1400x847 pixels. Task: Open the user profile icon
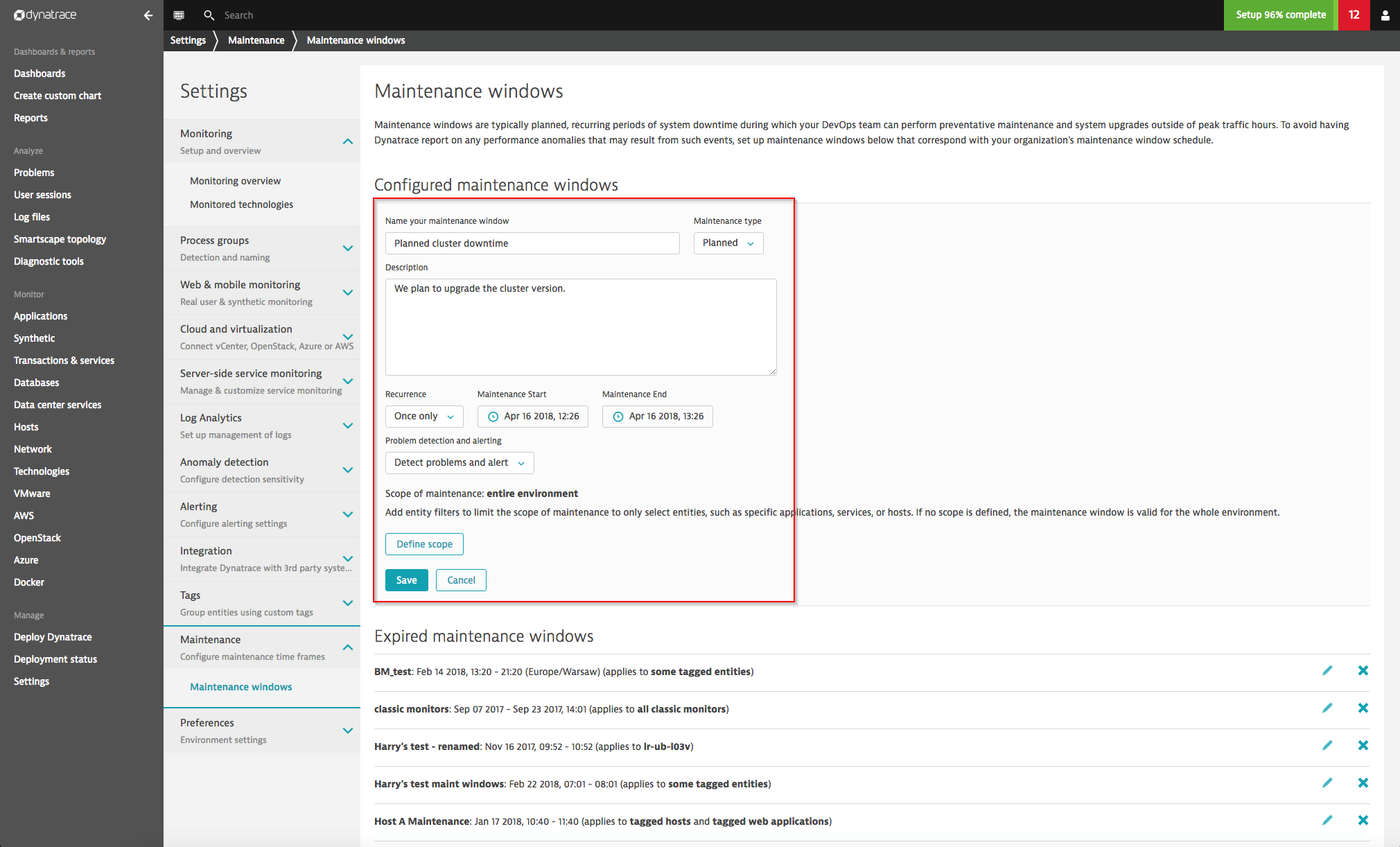tap(1385, 15)
